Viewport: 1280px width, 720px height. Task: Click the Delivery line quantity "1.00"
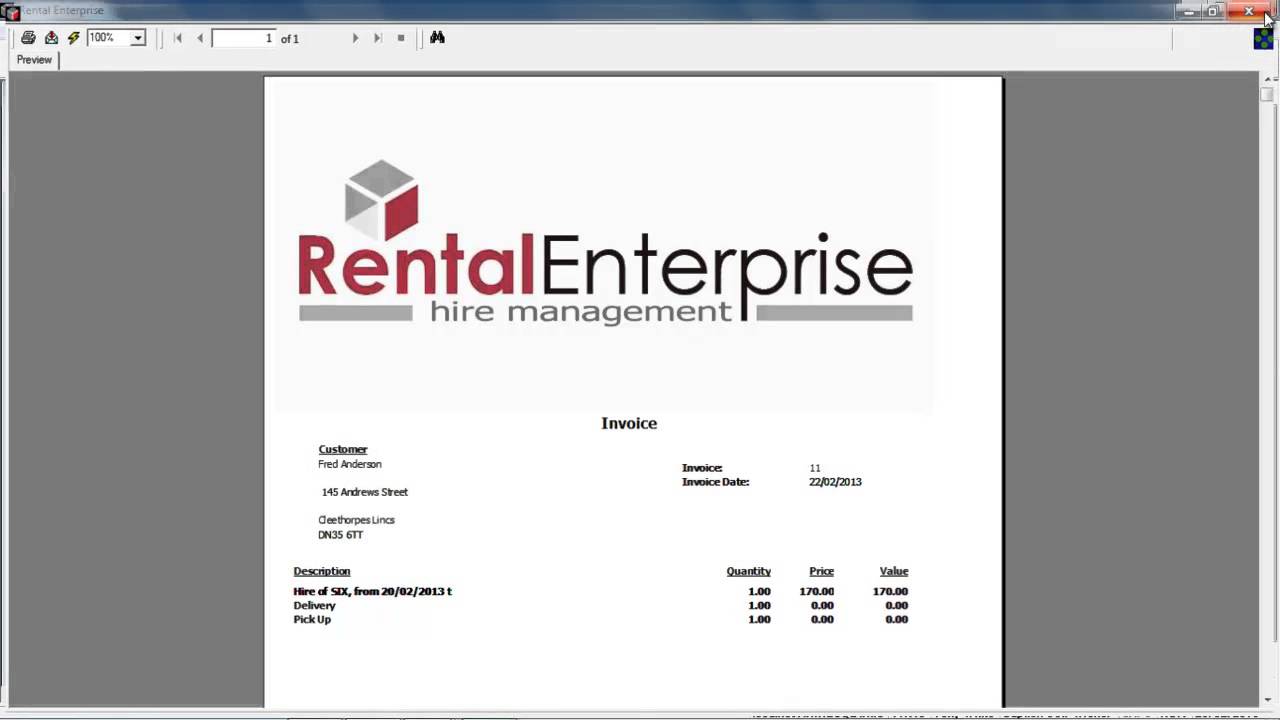point(759,606)
